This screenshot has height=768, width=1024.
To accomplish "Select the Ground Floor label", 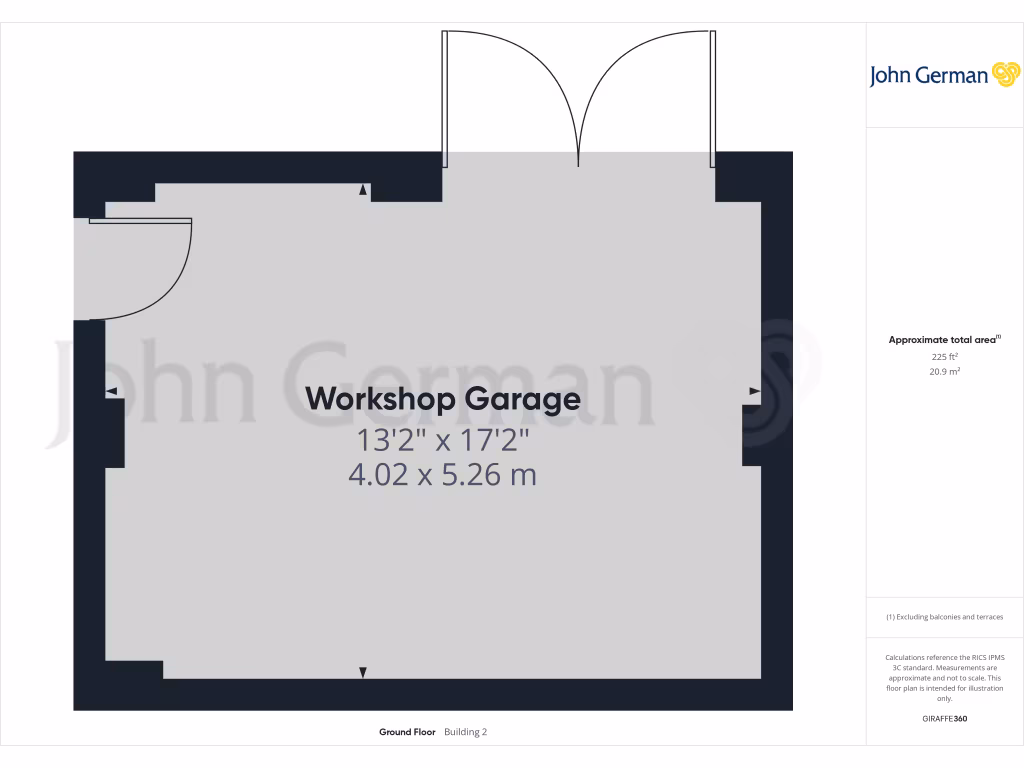I will click(407, 732).
